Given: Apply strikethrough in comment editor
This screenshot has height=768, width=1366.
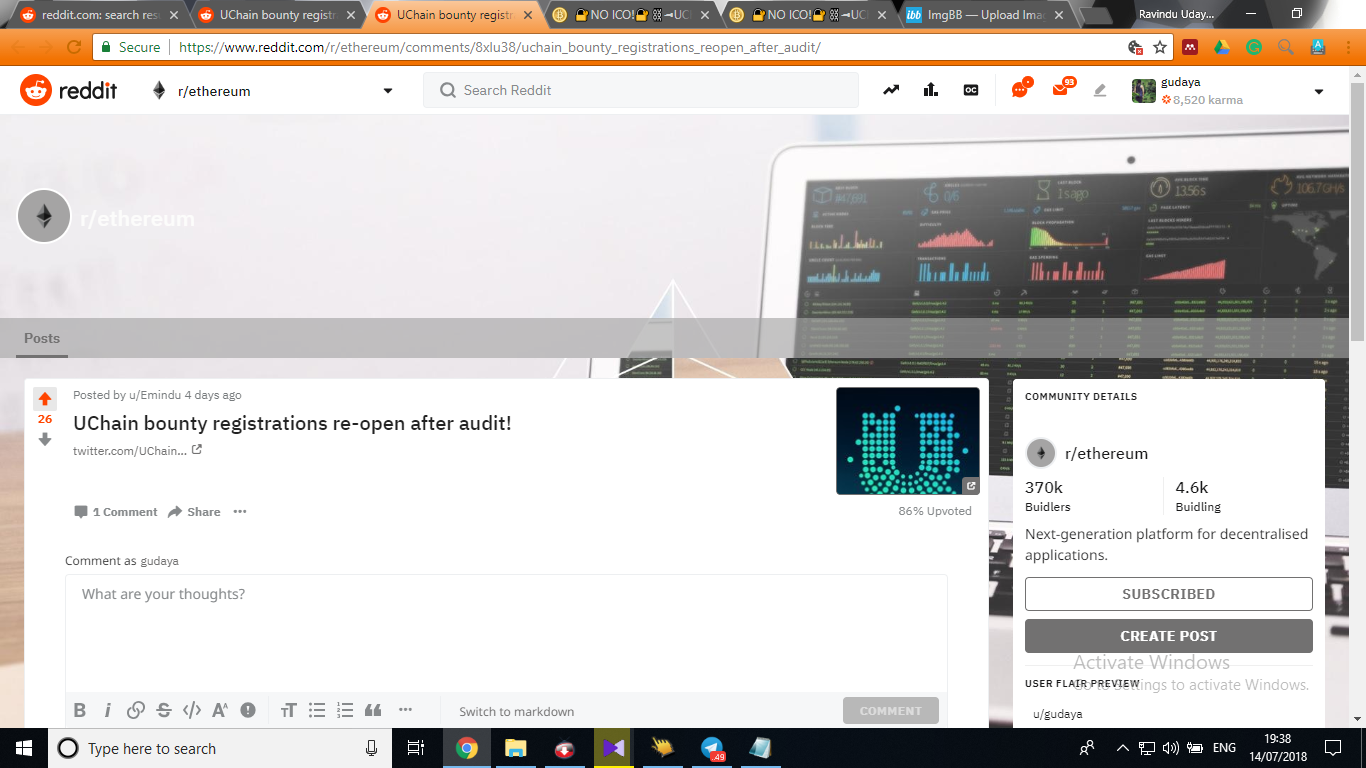Looking at the screenshot, I should 164,711.
